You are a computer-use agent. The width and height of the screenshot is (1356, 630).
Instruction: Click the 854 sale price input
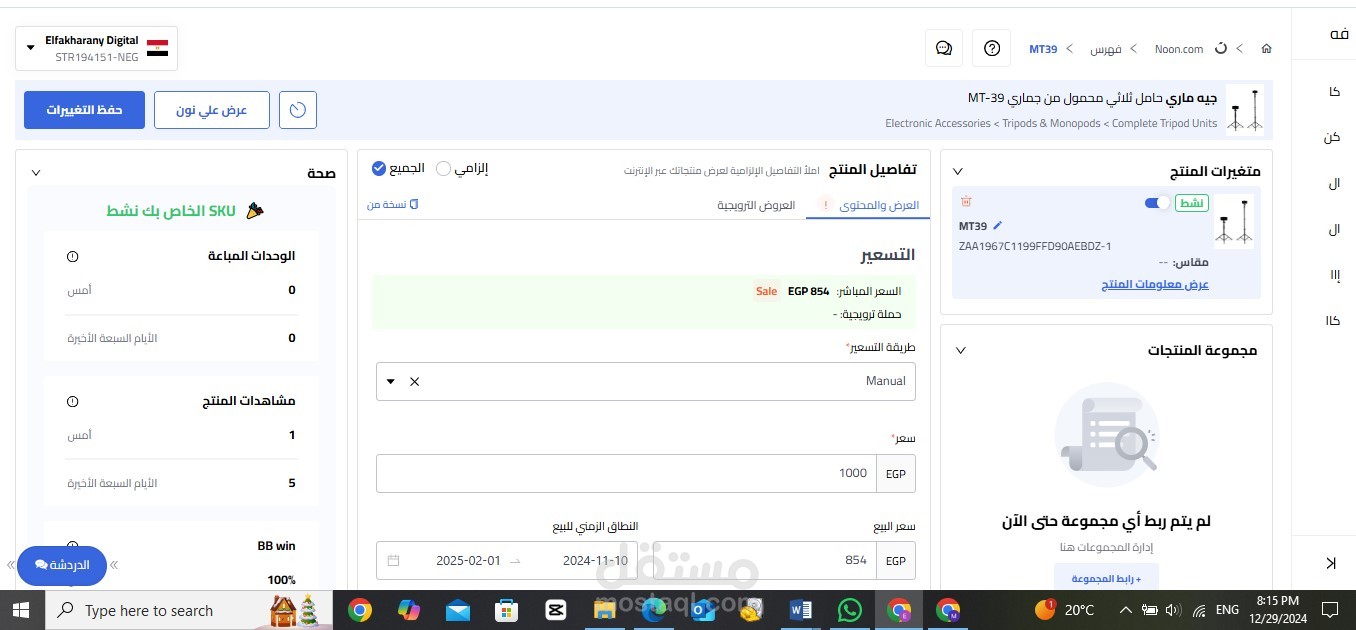[757, 560]
